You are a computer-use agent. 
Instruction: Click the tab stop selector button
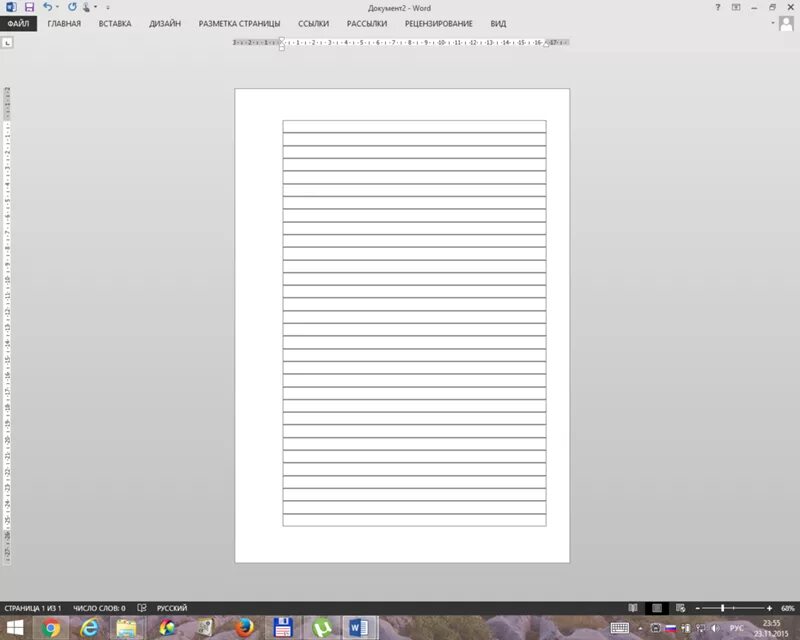pyautogui.click(x=7, y=43)
